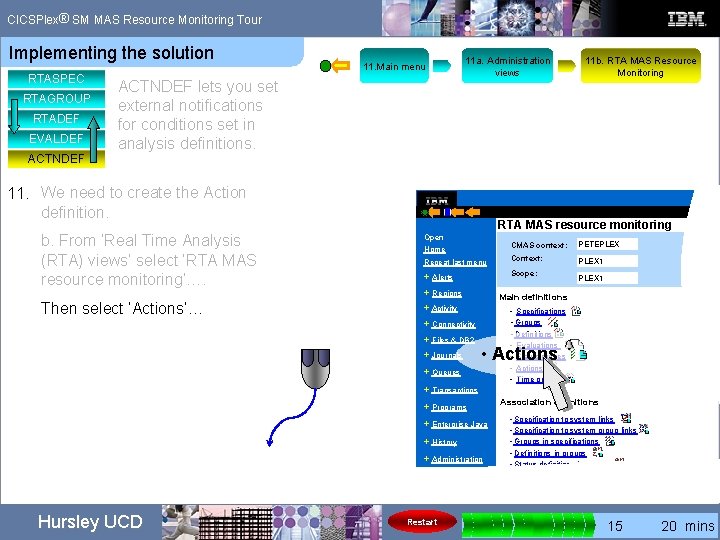Open Specification to system links
The height and width of the screenshot is (540, 720).
564,419
